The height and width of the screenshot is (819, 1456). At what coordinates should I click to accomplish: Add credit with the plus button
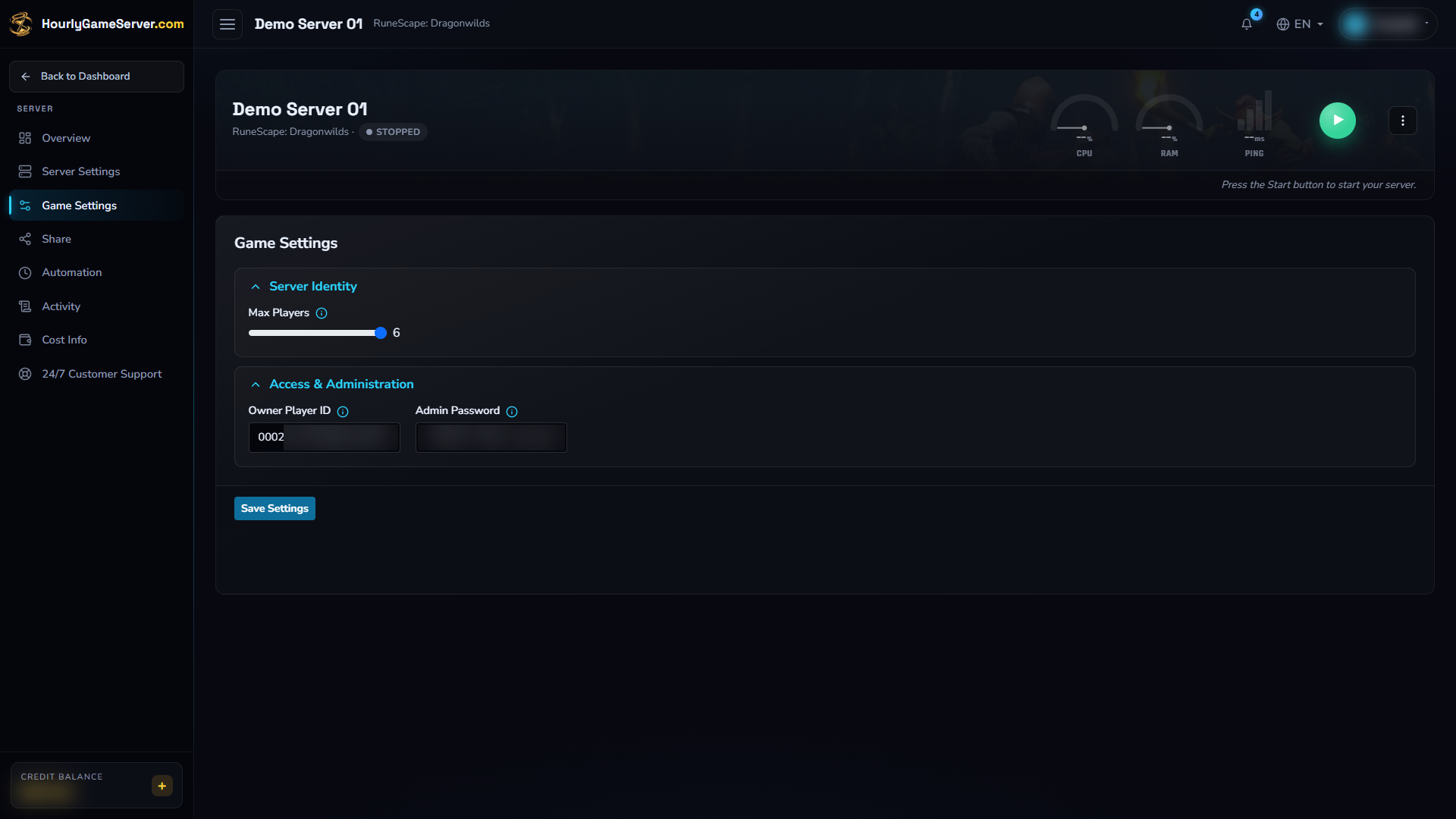pyautogui.click(x=162, y=786)
